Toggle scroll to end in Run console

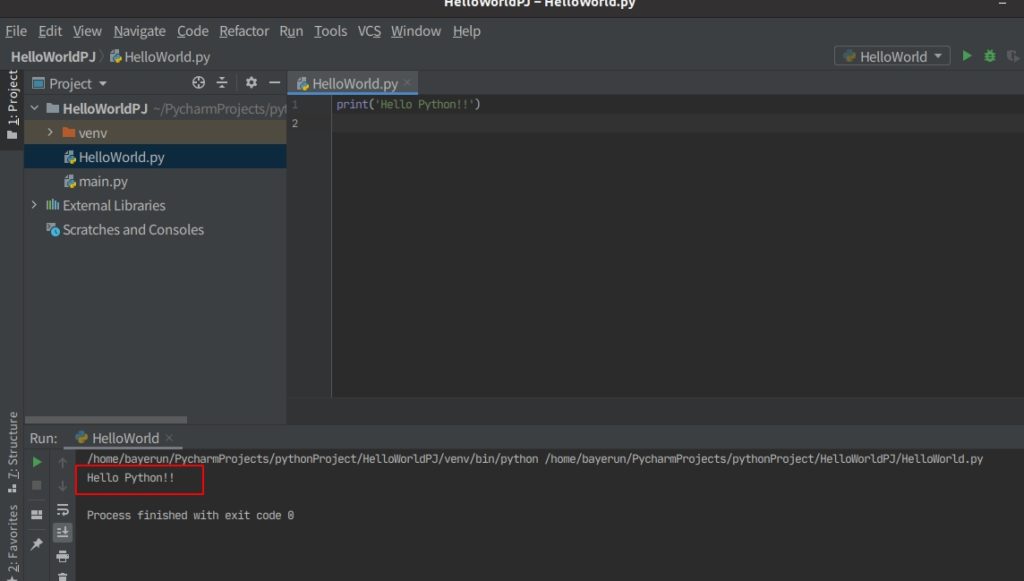63,532
